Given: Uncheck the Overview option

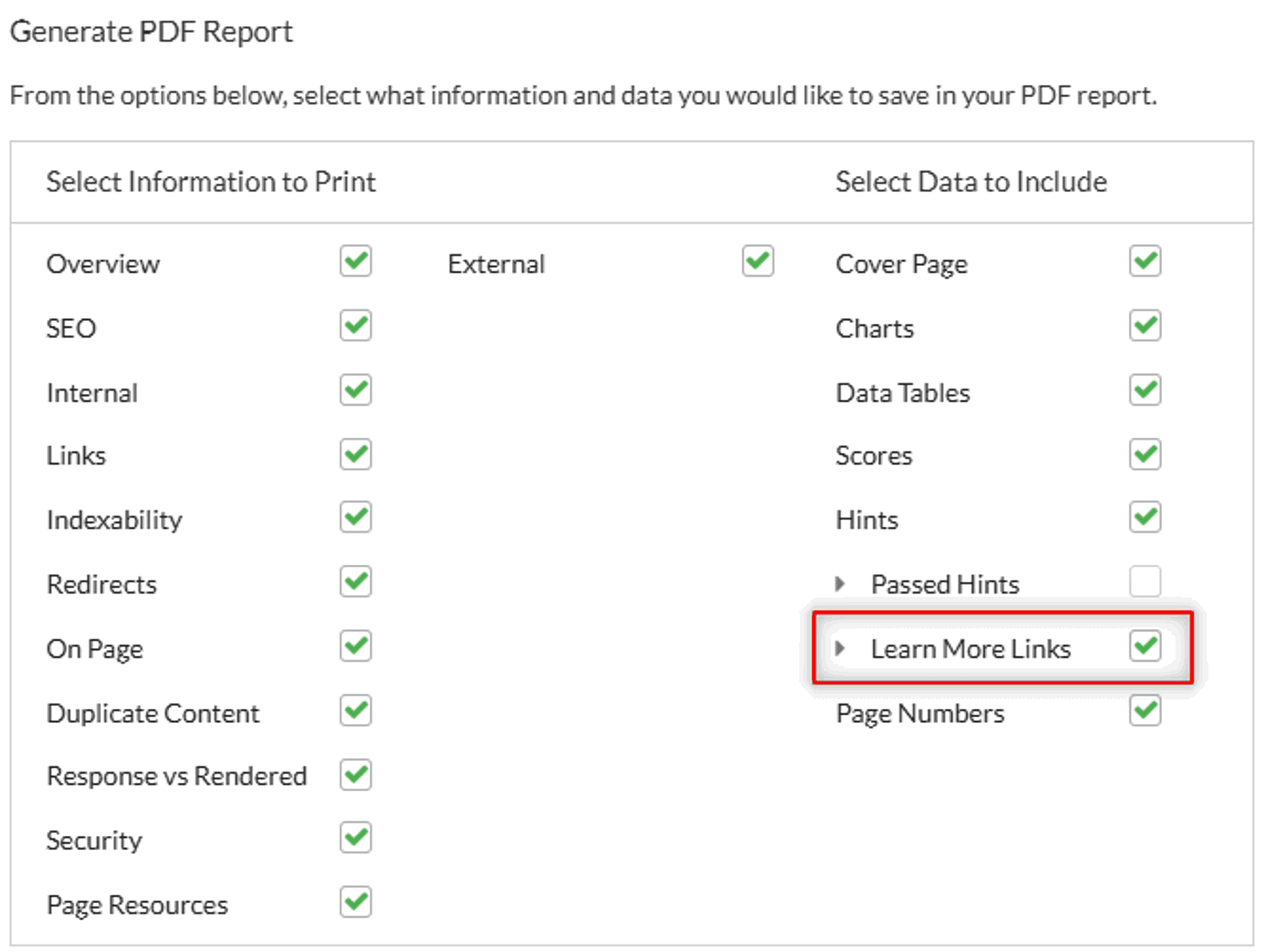Looking at the screenshot, I should click(355, 262).
